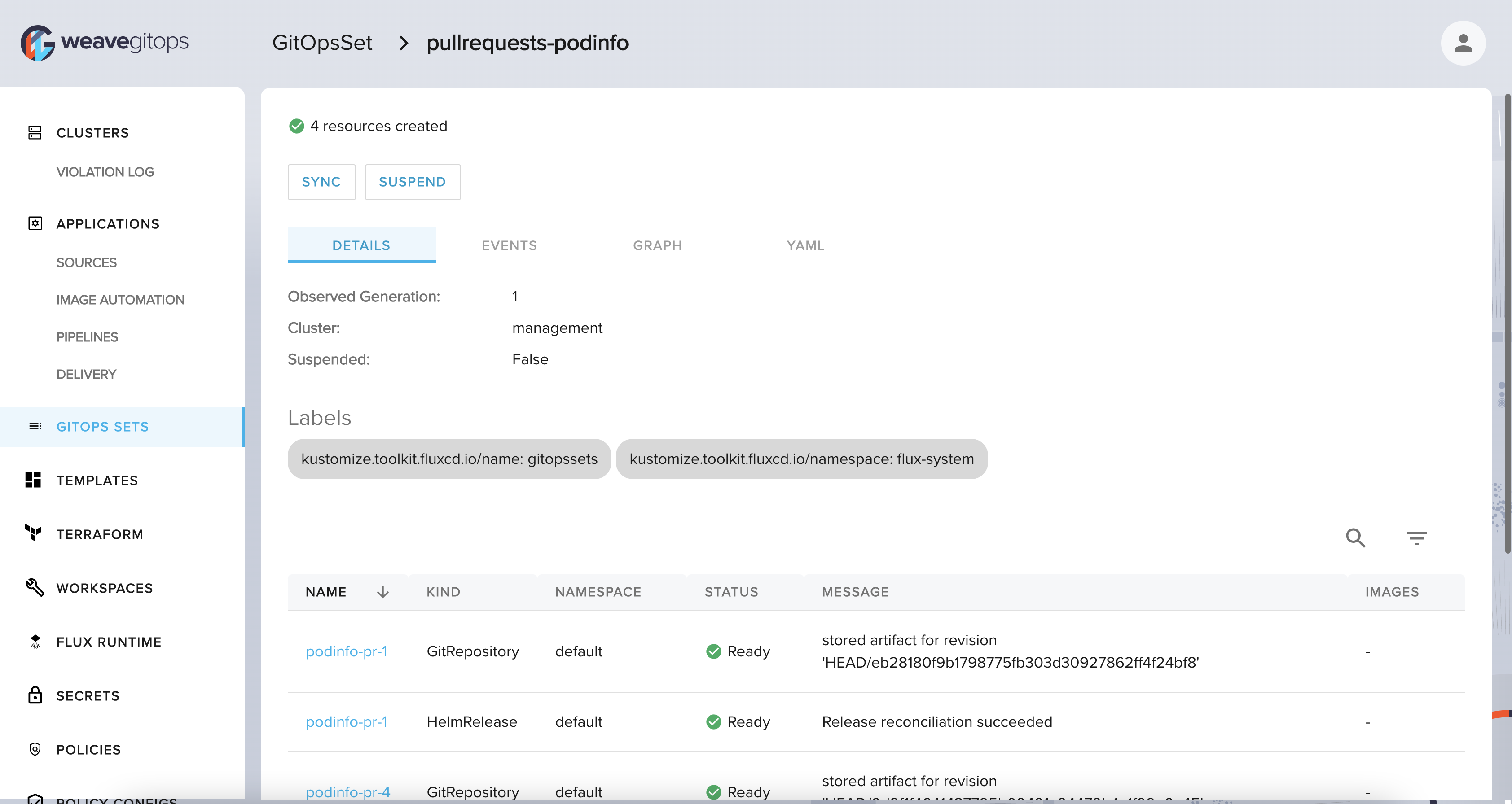The height and width of the screenshot is (804, 1512).
Task: Switch to the EVENTS tab
Action: (x=509, y=245)
